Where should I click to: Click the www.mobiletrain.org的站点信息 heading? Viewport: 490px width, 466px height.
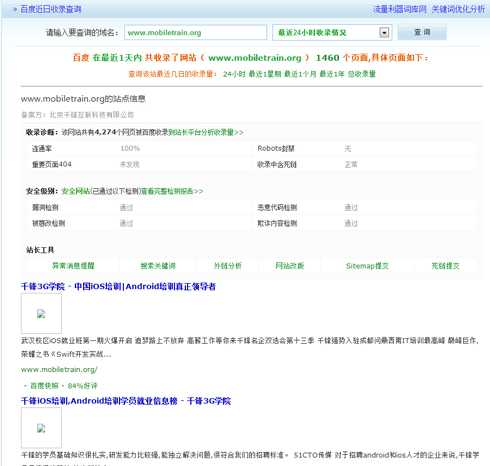tap(83, 99)
